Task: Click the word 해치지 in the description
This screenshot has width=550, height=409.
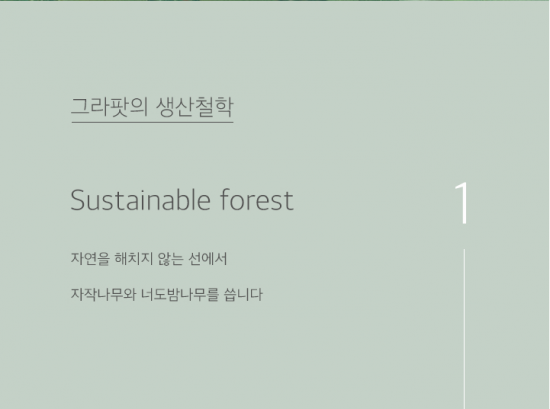Action: coord(134,259)
